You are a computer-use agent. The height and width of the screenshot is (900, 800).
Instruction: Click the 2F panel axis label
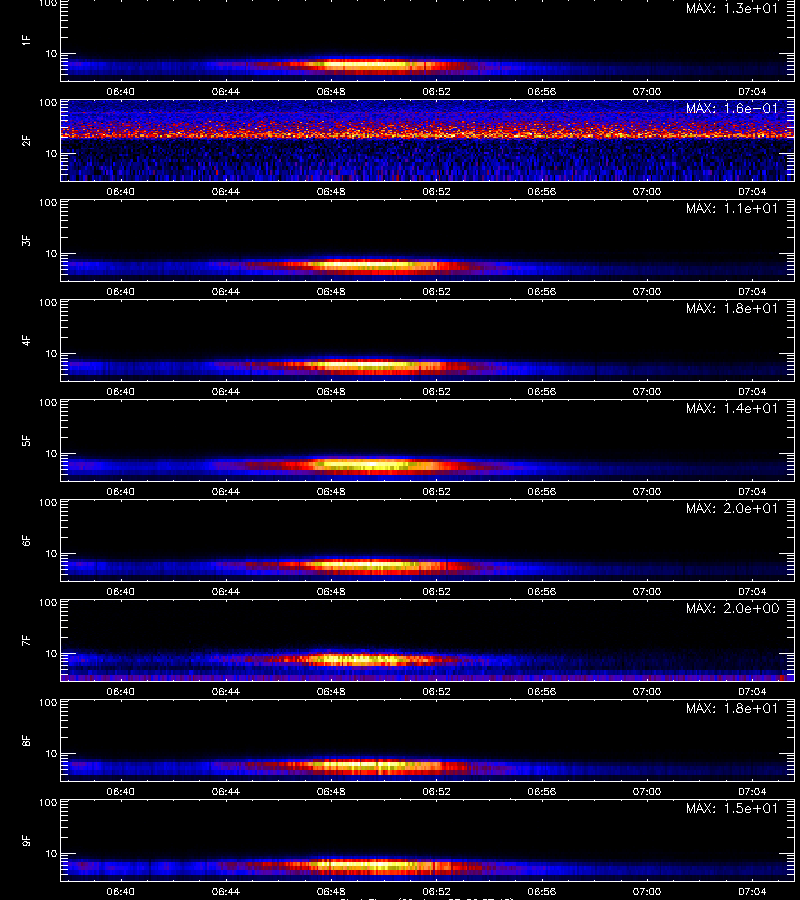click(26, 141)
